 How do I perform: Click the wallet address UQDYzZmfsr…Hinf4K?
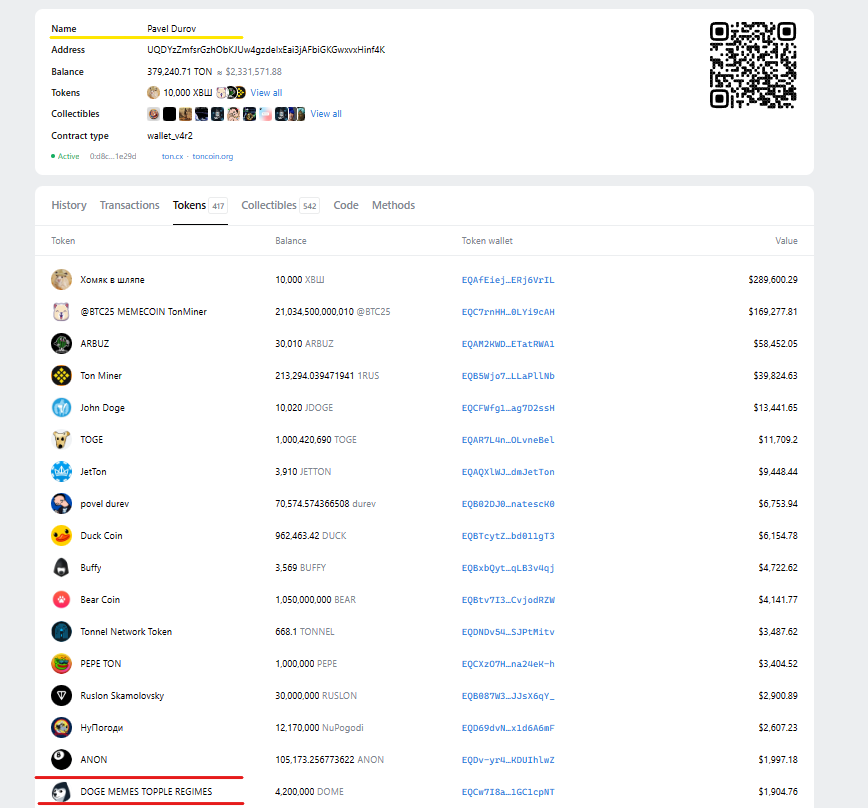pyautogui.click(x=266, y=50)
